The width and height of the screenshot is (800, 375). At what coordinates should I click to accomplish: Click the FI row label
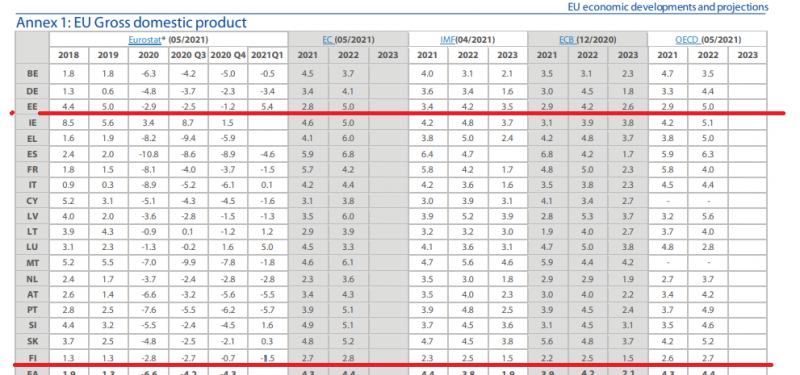(32, 357)
